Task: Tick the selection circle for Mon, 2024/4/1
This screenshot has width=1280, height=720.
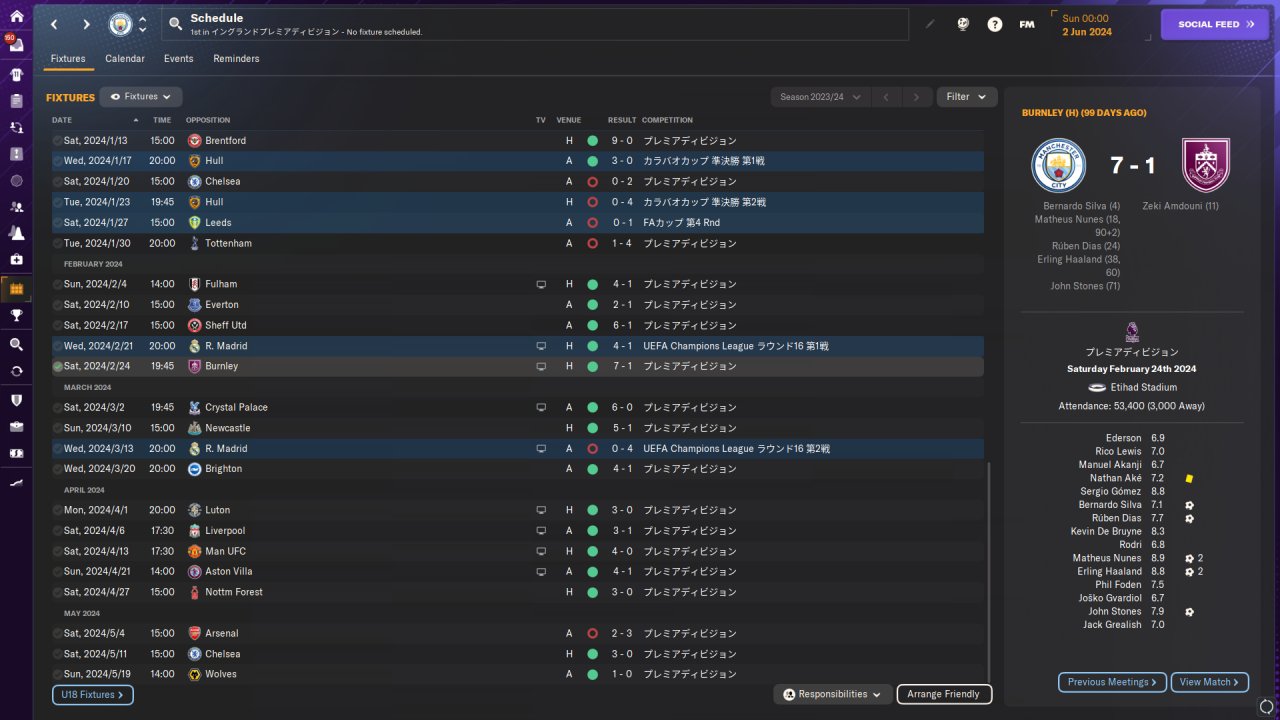Action: (57, 510)
